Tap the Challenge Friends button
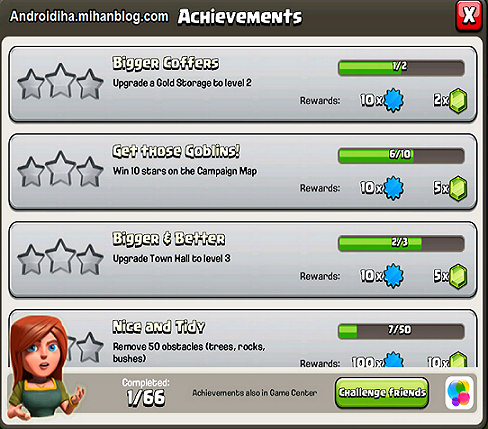 [382, 393]
